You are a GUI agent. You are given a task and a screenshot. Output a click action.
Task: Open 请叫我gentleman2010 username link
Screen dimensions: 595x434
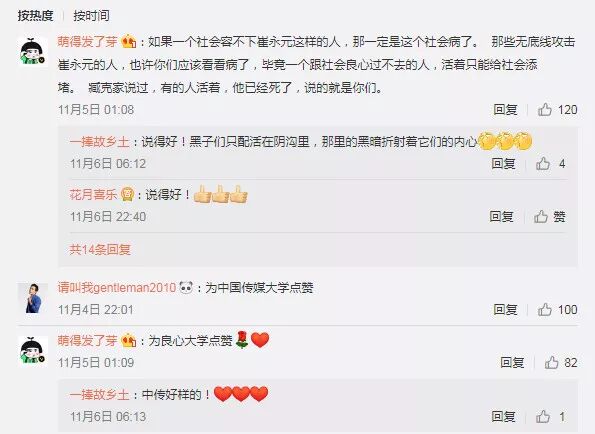tap(117, 288)
